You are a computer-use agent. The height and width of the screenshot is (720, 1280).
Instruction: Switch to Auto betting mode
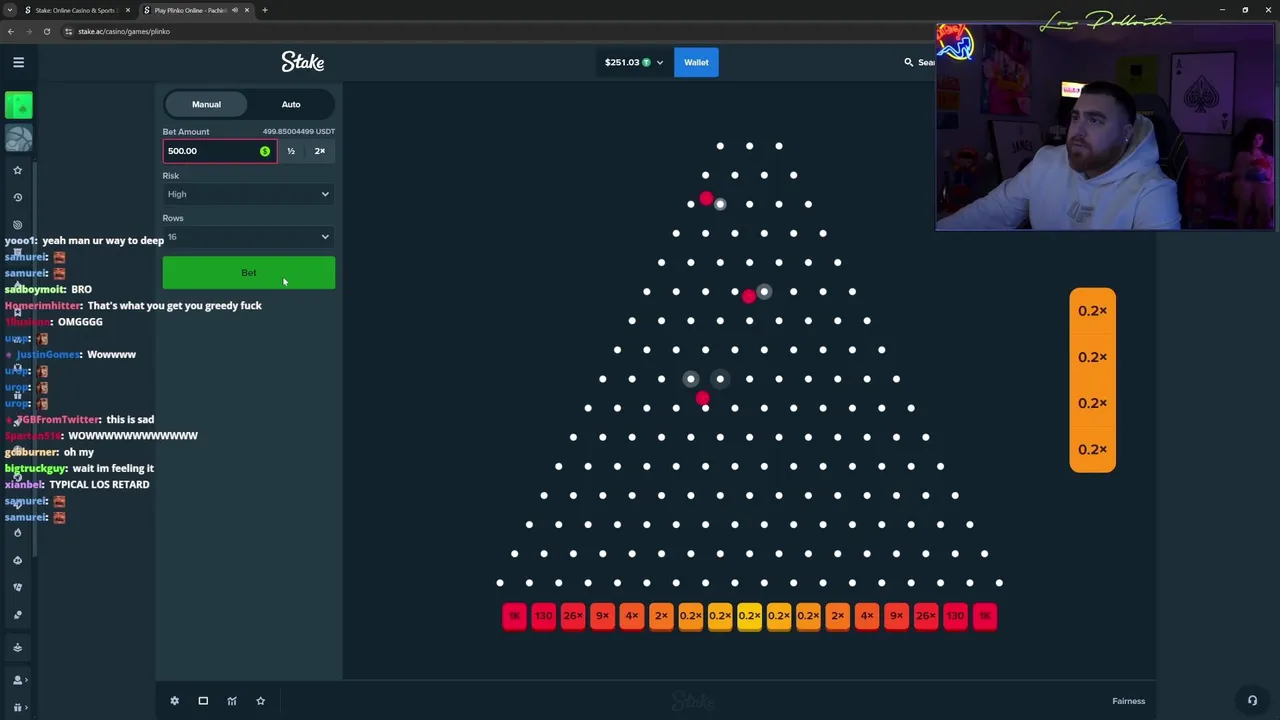coord(291,104)
